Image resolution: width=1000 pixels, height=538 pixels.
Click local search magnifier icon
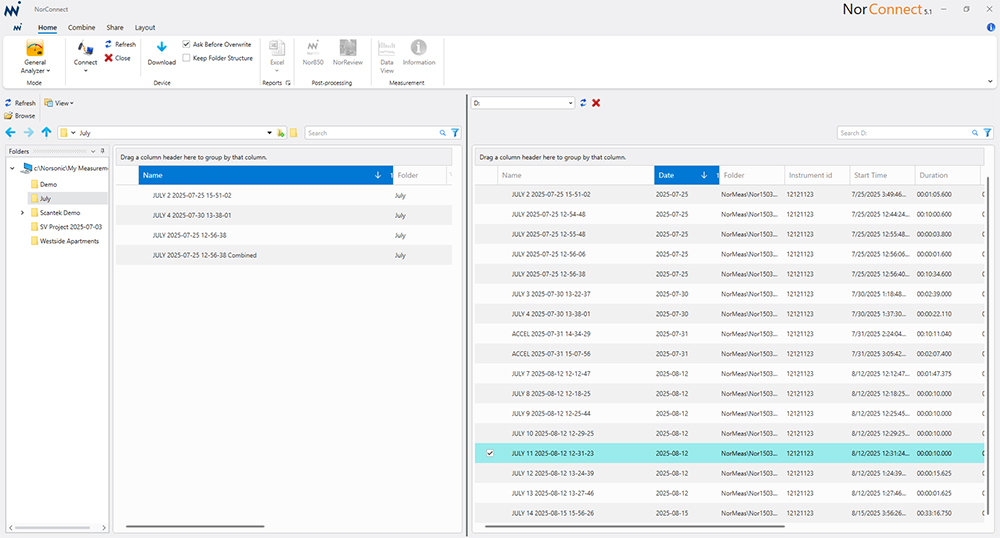443,133
